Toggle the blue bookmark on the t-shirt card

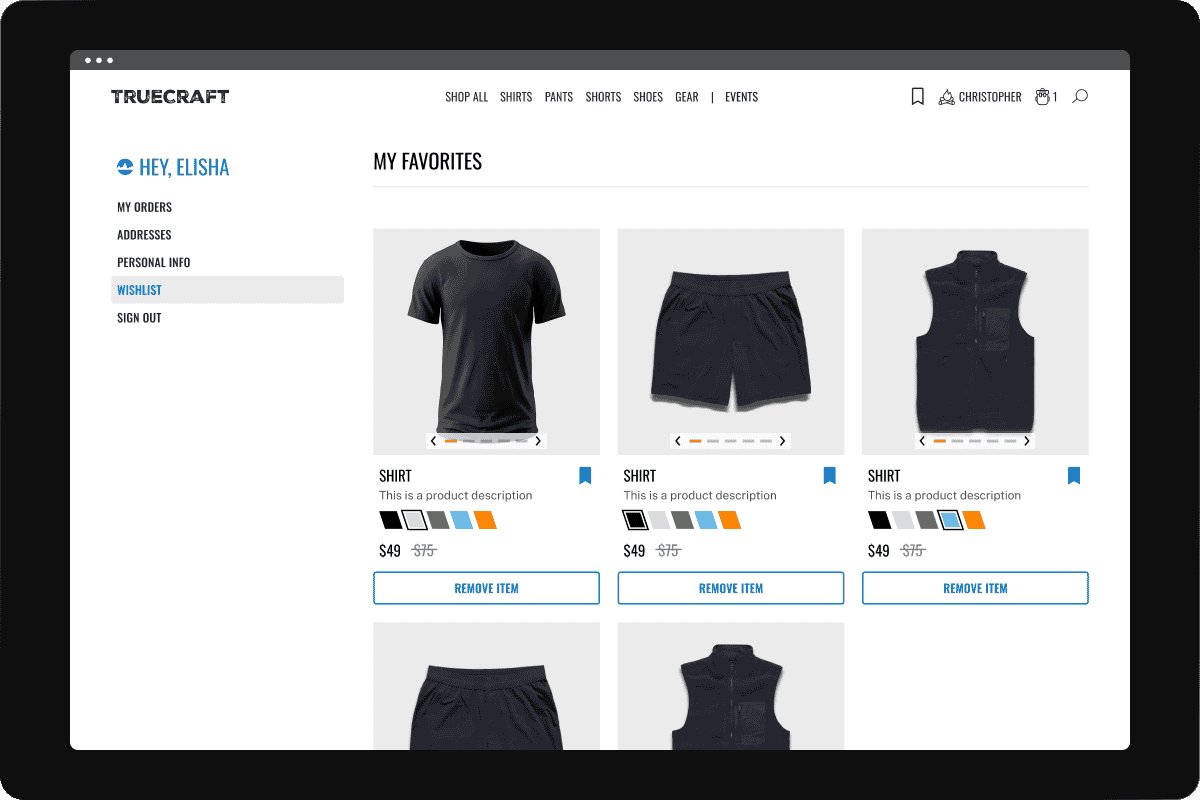pos(585,476)
